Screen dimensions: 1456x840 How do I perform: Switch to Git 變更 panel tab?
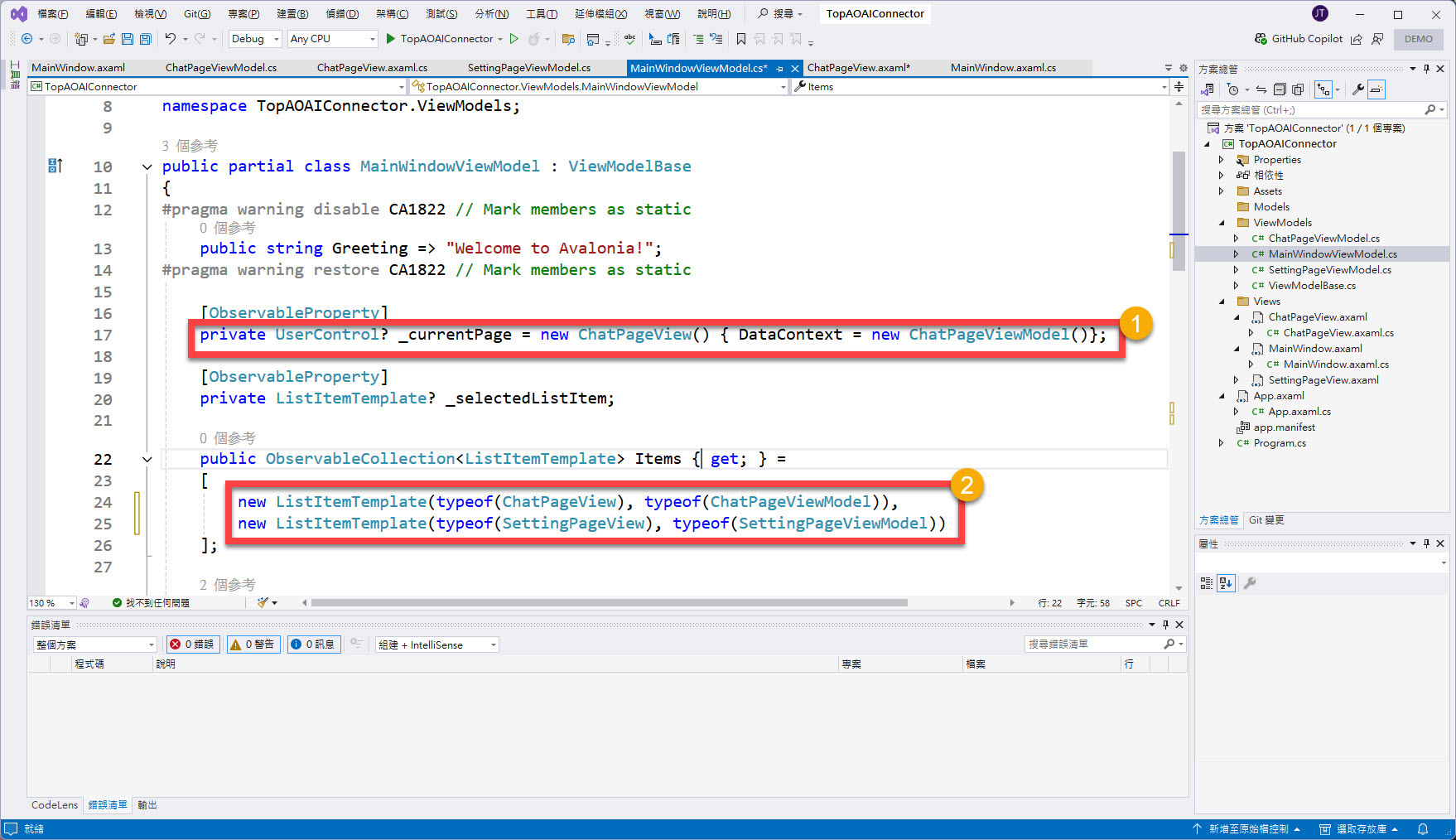(x=1266, y=520)
